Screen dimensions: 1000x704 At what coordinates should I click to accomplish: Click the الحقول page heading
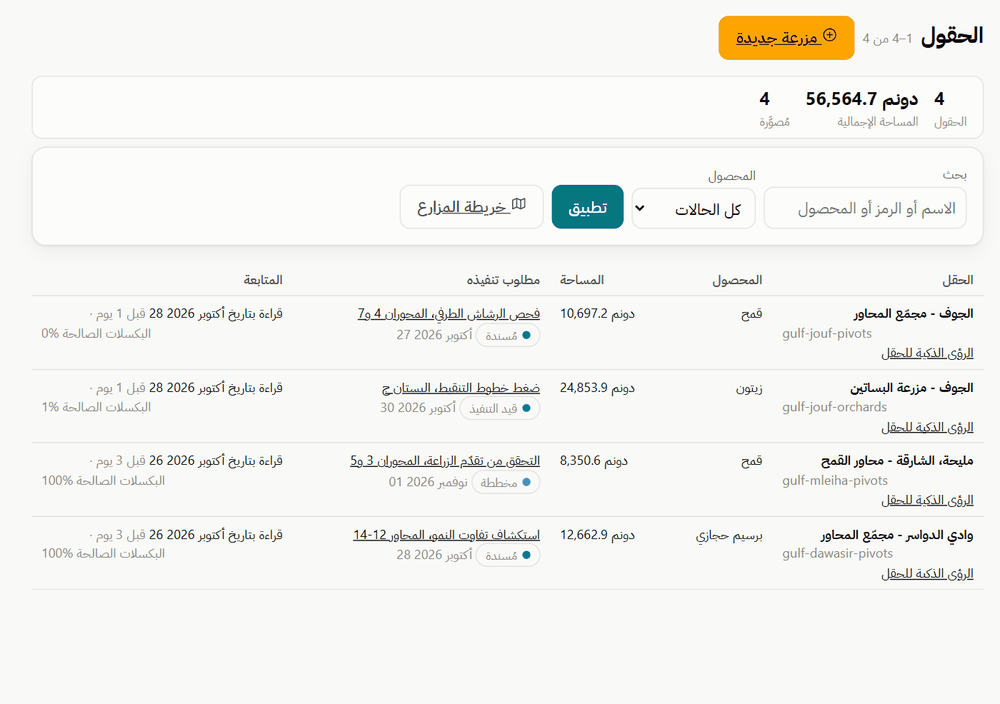[x=952, y=36]
